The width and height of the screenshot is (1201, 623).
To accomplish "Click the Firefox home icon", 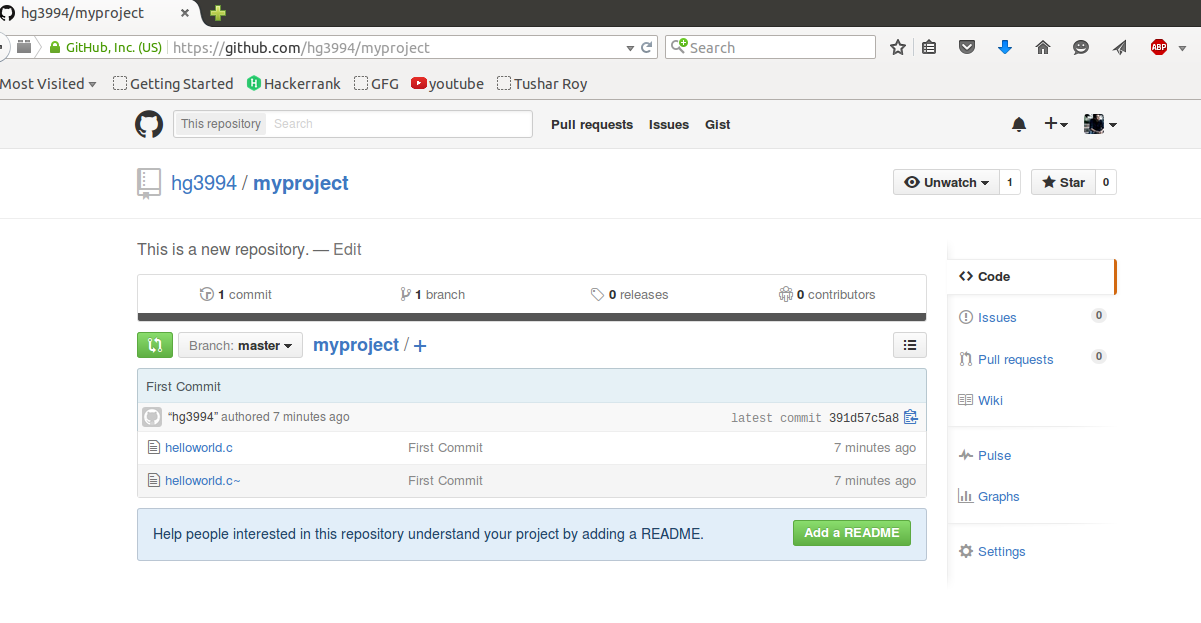I will pyautogui.click(x=1043, y=47).
